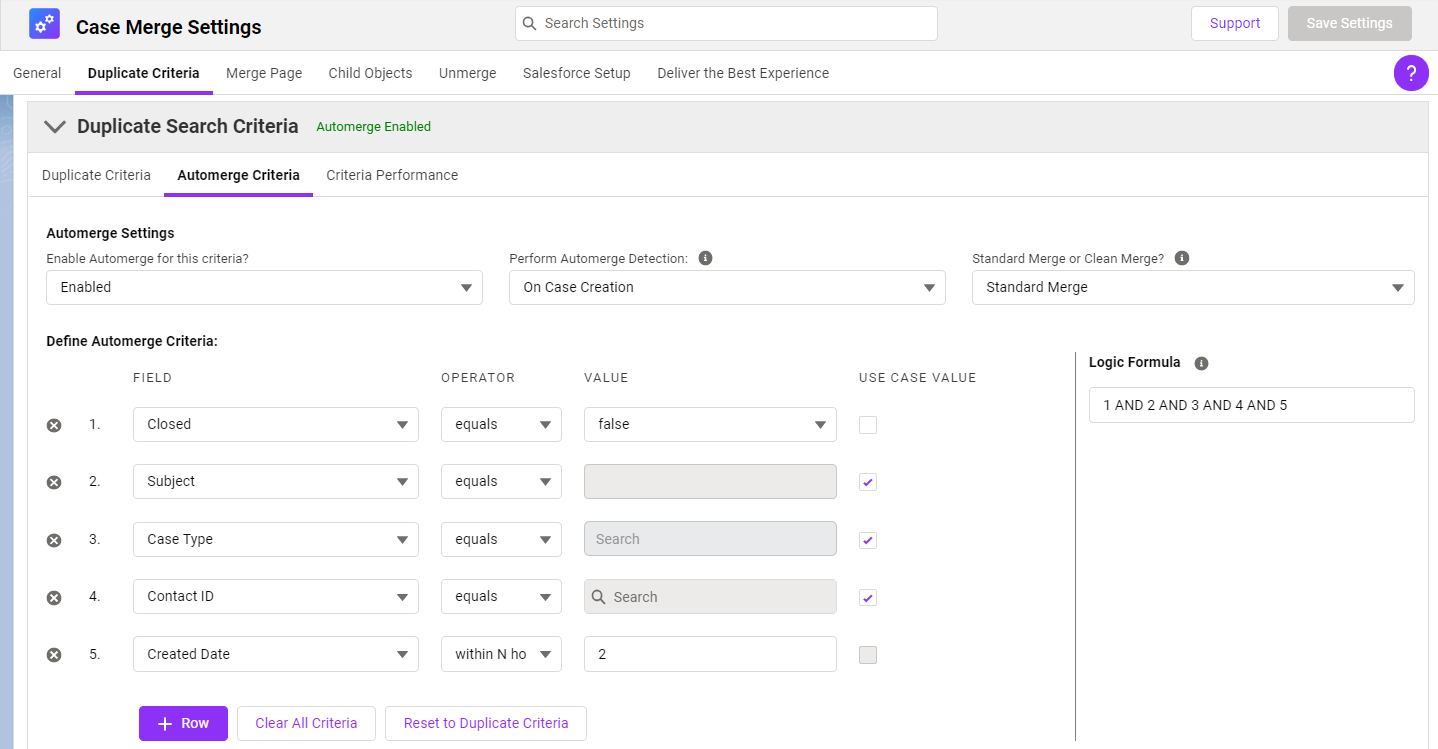Image resolution: width=1438 pixels, height=749 pixels.
Task: Toggle Use Case Value checkbox for Case Type
Action: pyautogui.click(x=868, y=540)
